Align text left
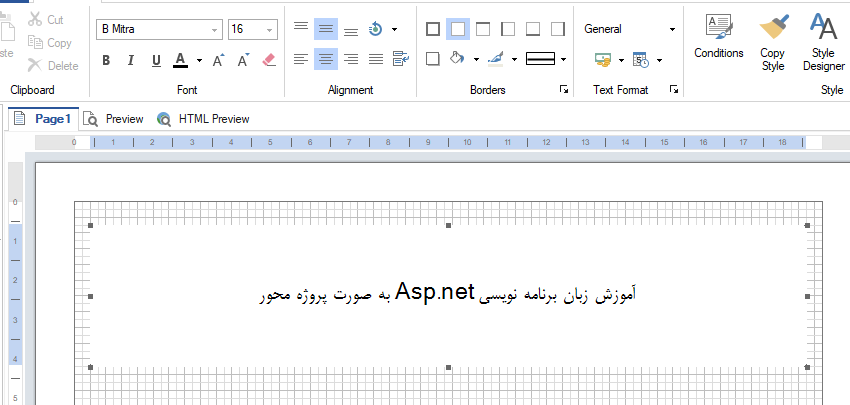Viewport: 850px width, 405px height. coord(301,59)
